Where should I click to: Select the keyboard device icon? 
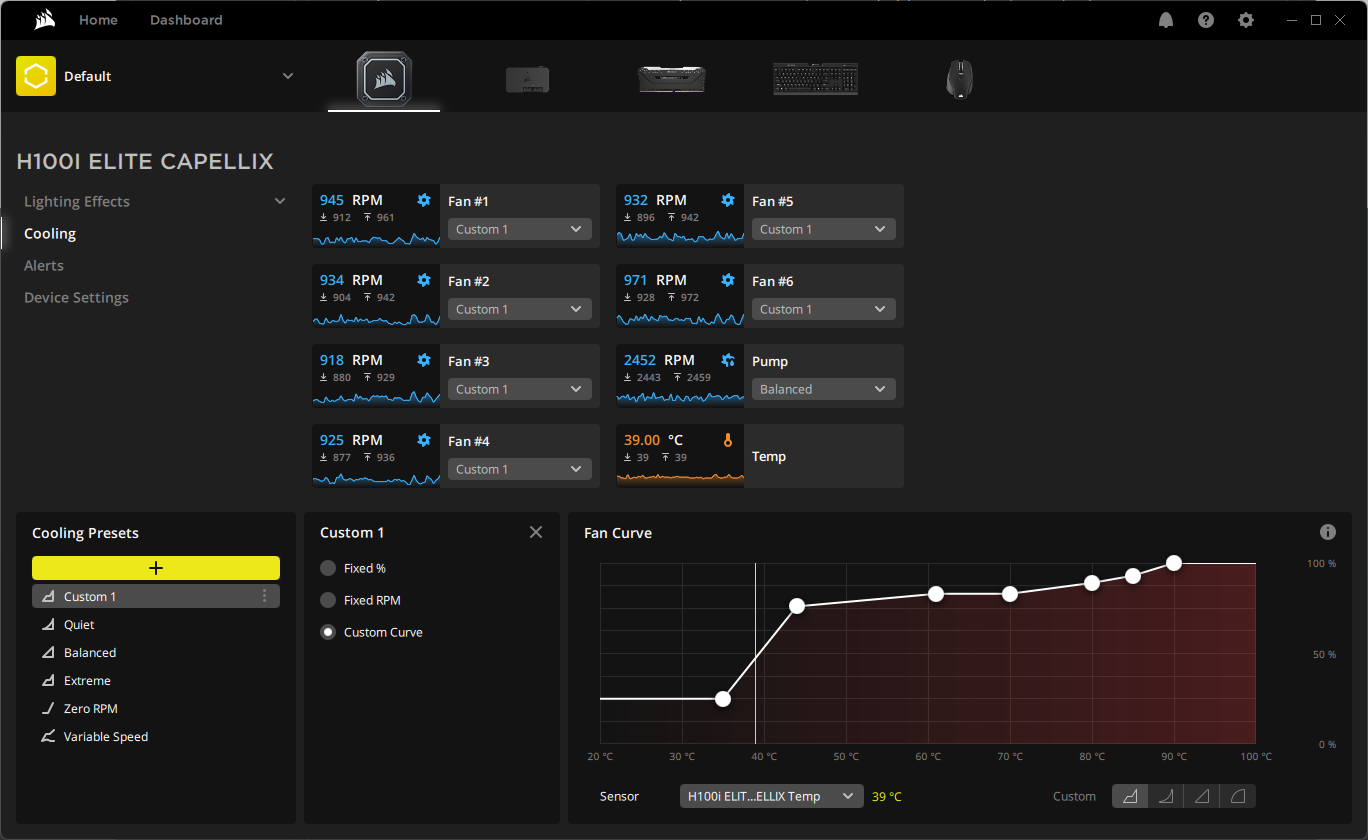pyautogui.click(x=816, y=79)
